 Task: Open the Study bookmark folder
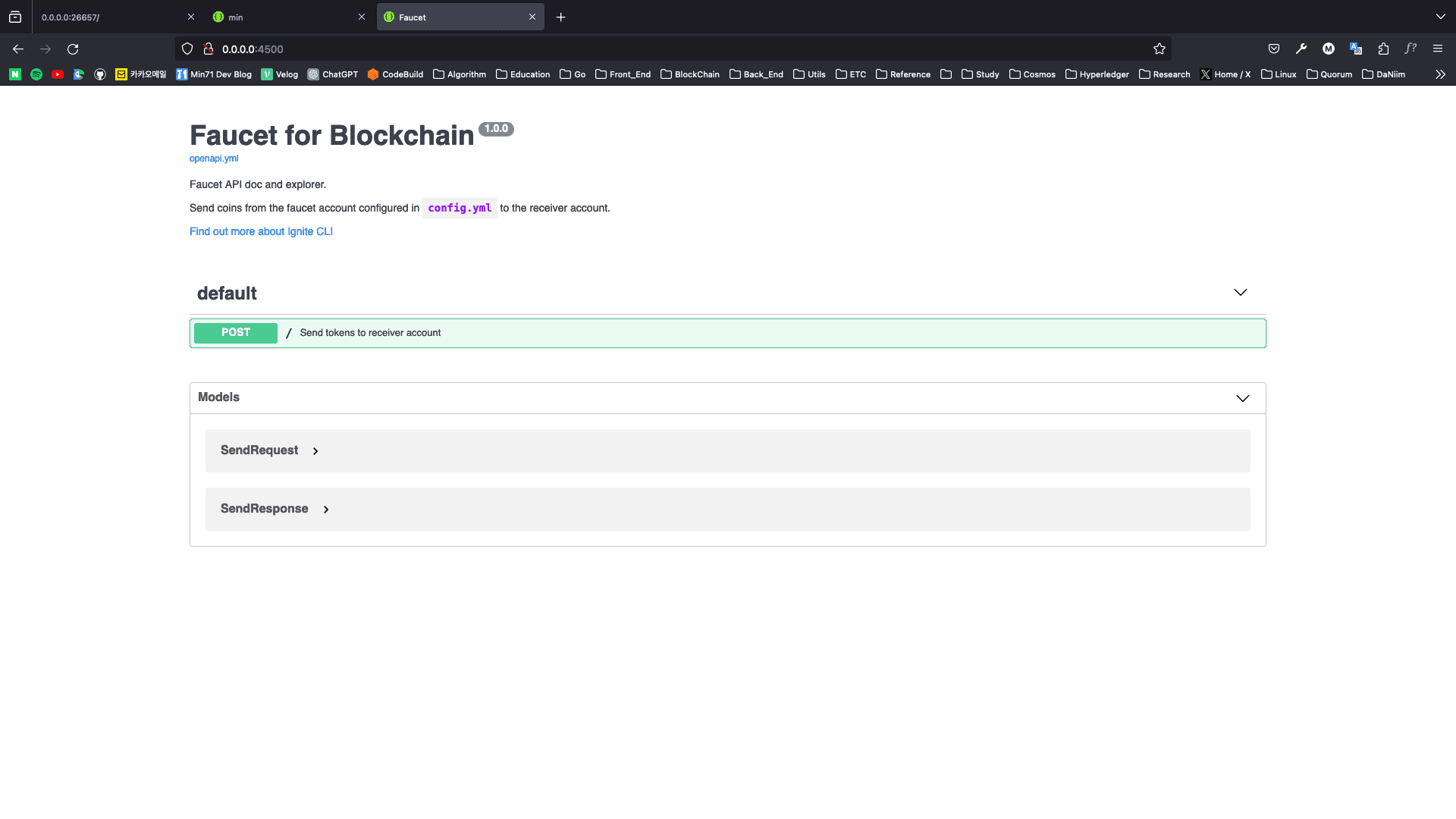tap(981, 74)
